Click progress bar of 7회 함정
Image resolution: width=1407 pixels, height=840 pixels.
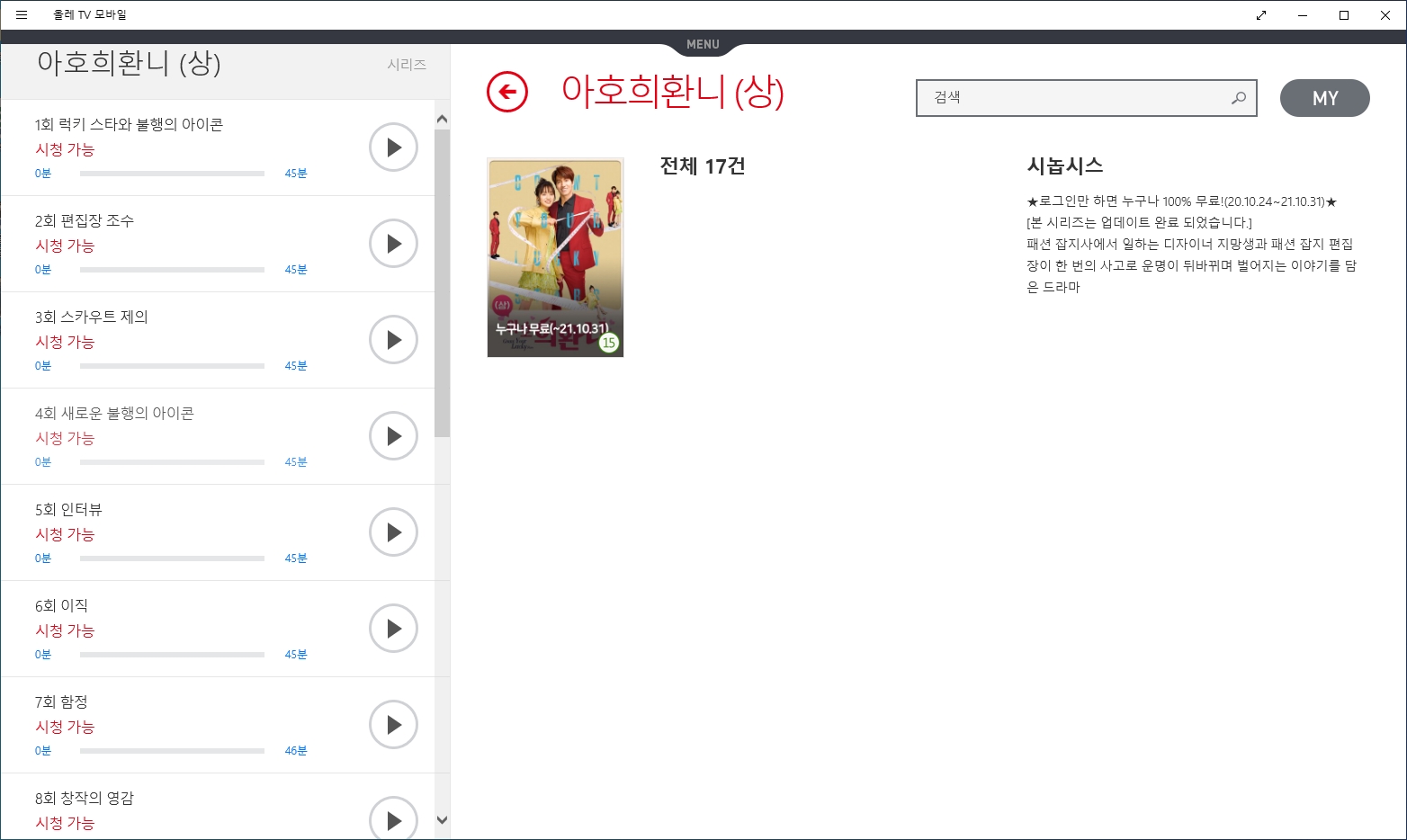click(172, 751)
